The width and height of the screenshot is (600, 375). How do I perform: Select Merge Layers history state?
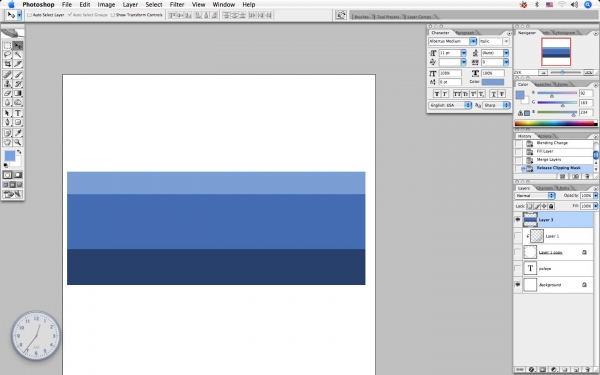tap(549, 160)
